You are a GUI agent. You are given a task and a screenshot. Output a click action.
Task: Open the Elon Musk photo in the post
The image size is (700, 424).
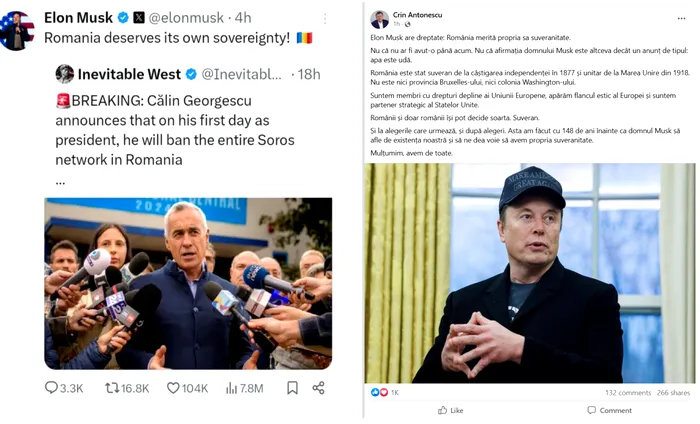coord(529,272)
